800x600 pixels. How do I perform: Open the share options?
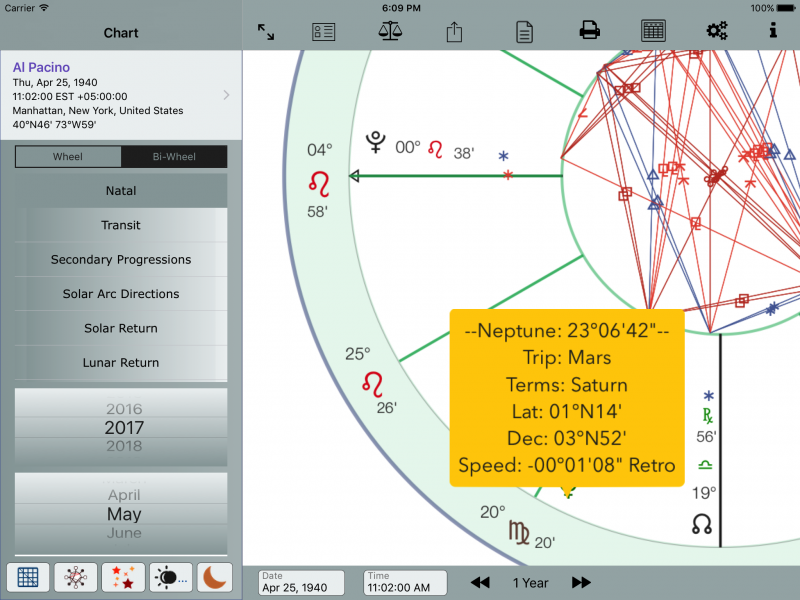pos(453,30)
